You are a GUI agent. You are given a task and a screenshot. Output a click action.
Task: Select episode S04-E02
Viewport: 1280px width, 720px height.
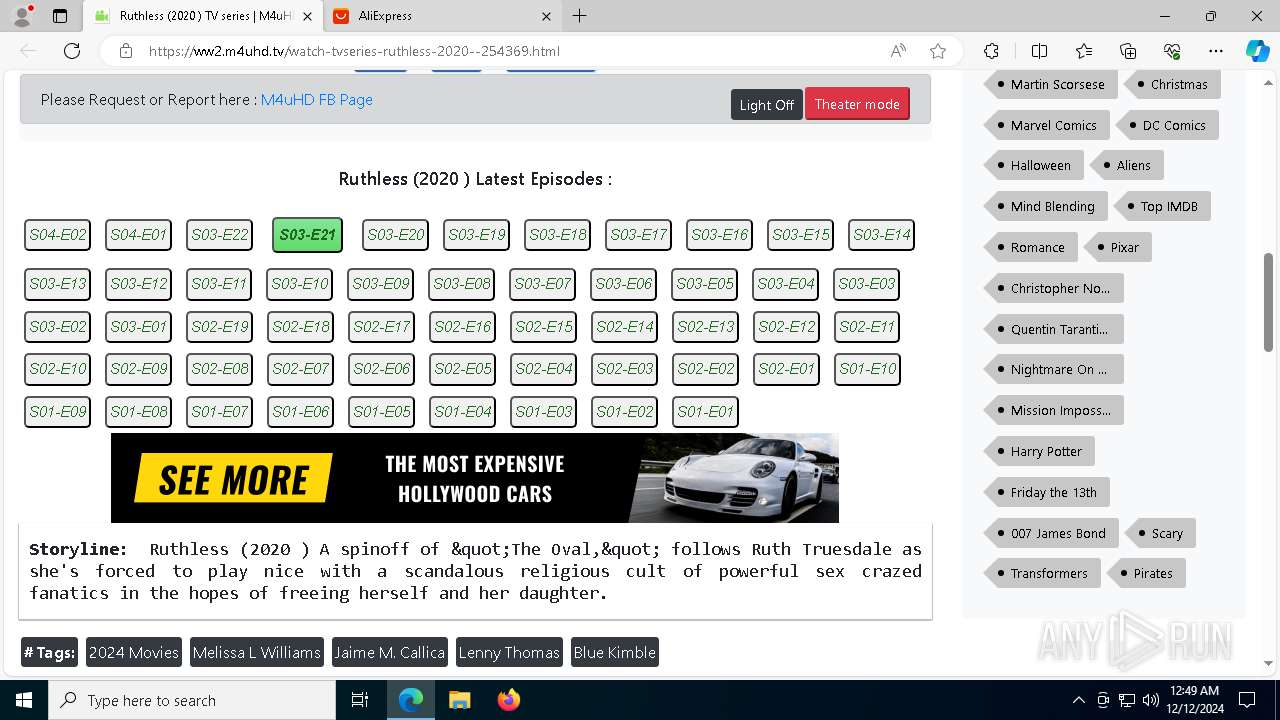point(58,235)
